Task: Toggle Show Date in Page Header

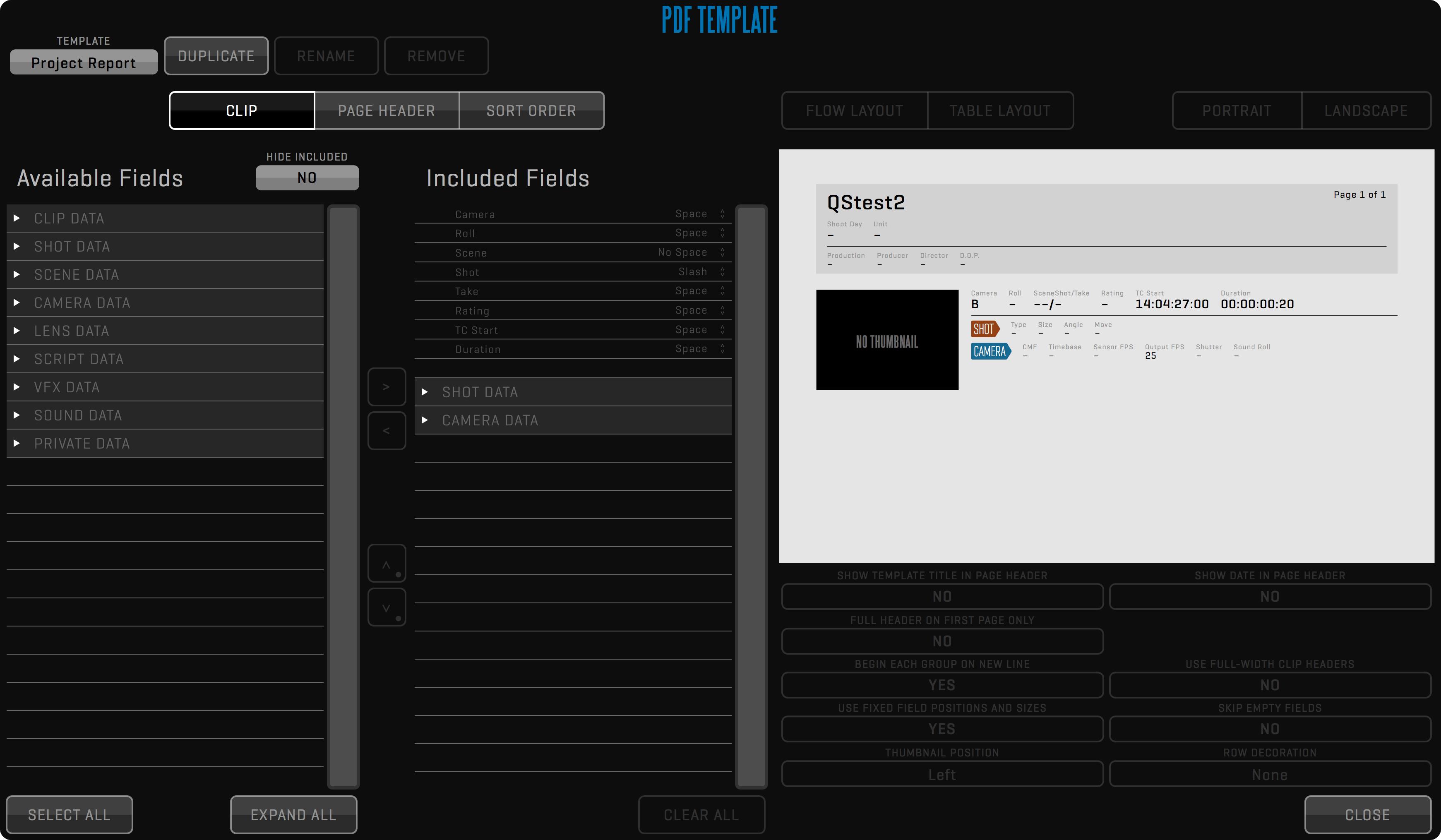Action: coord(1269,596)
